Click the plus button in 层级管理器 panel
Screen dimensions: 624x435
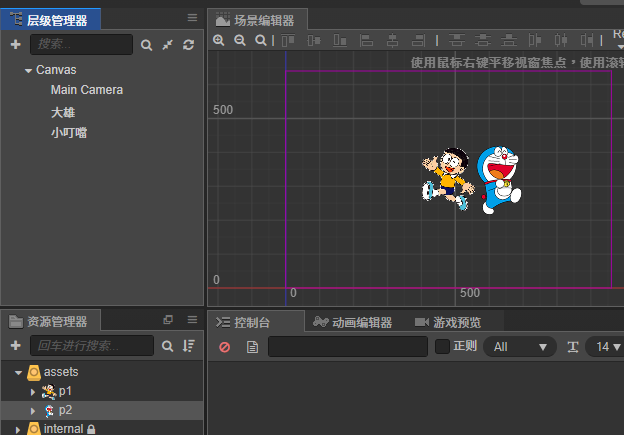click(16, 44)
